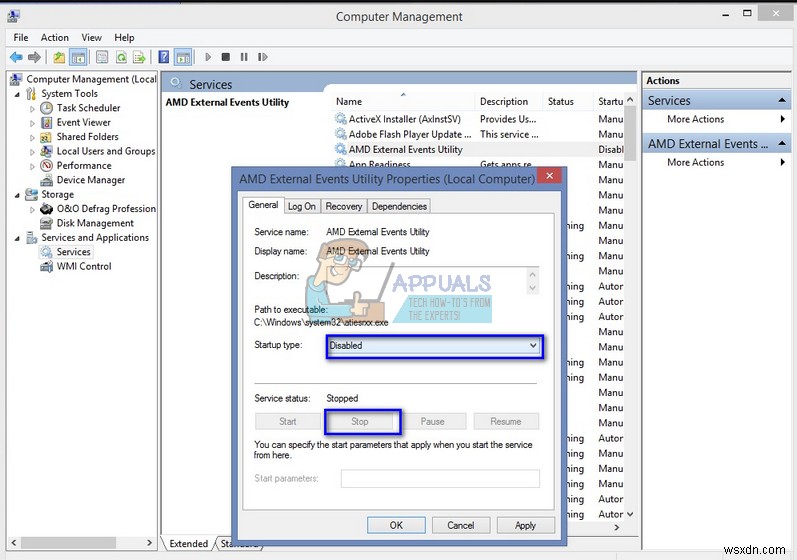Collapse Services and Applications tree node
Screen dimensions: 797x560
pos(17,238)
